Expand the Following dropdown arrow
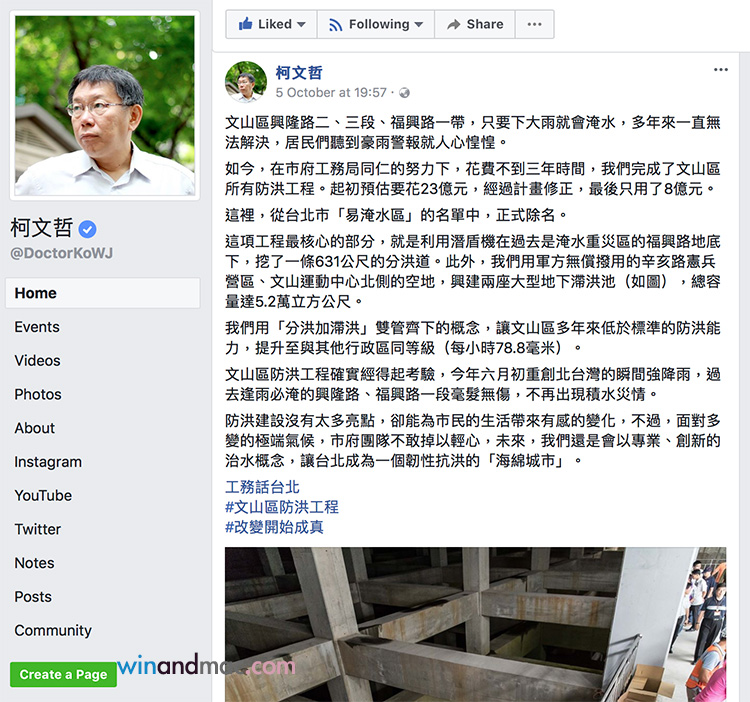750x702 pixels. coord(419,24)
